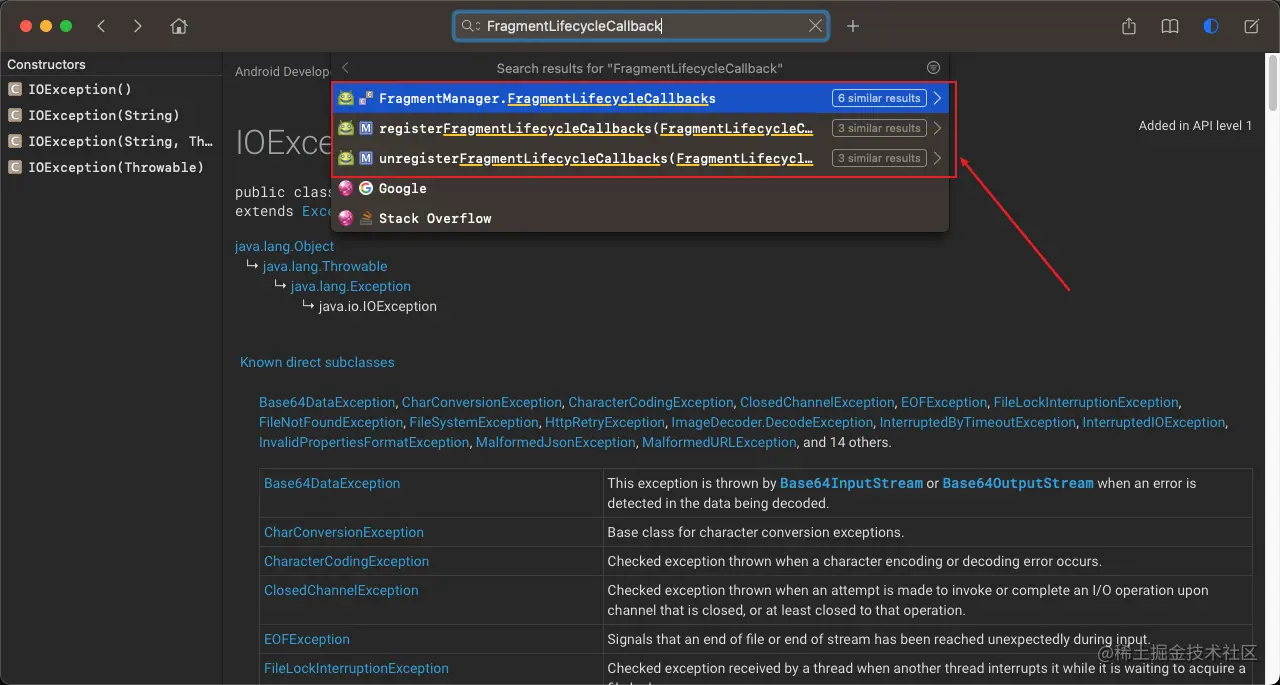Image resolution: width=1280 pixels, height=685 pixels.
Task: Open InterruptedIOException link
Action: [1154, 422]
